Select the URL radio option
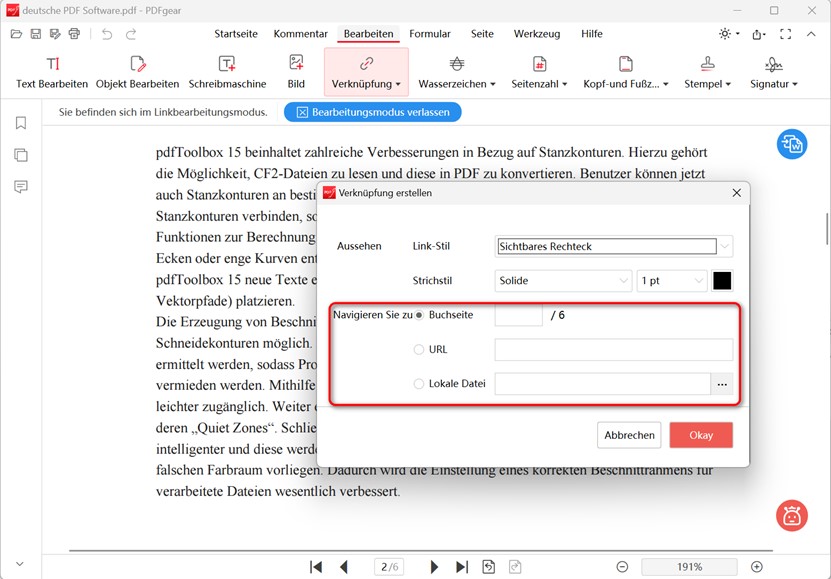The width and height of the screenshot is (831, 579). [x=419, y=350]
